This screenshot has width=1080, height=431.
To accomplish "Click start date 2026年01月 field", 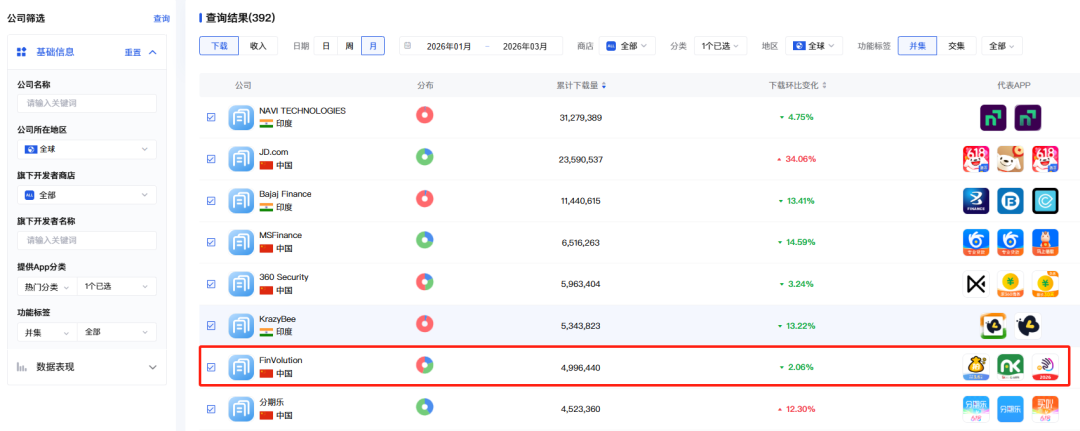I will (449, 46).
